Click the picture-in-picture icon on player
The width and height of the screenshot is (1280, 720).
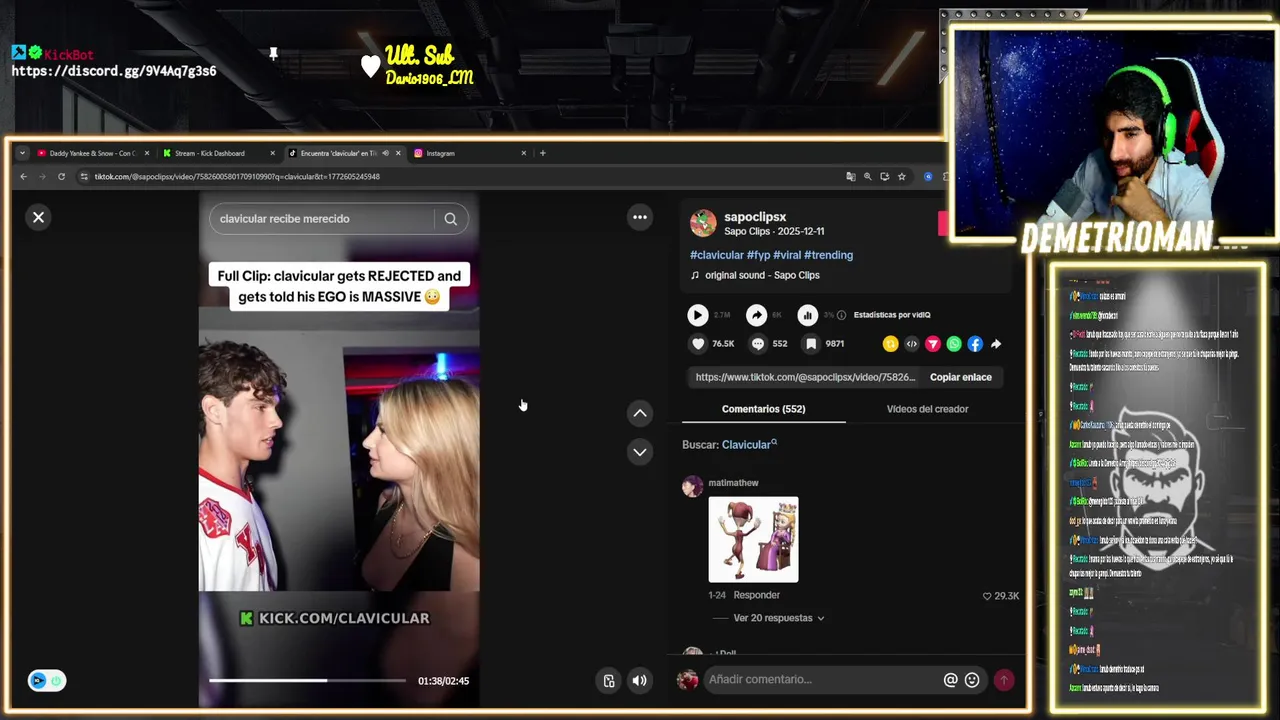point(608,681)
